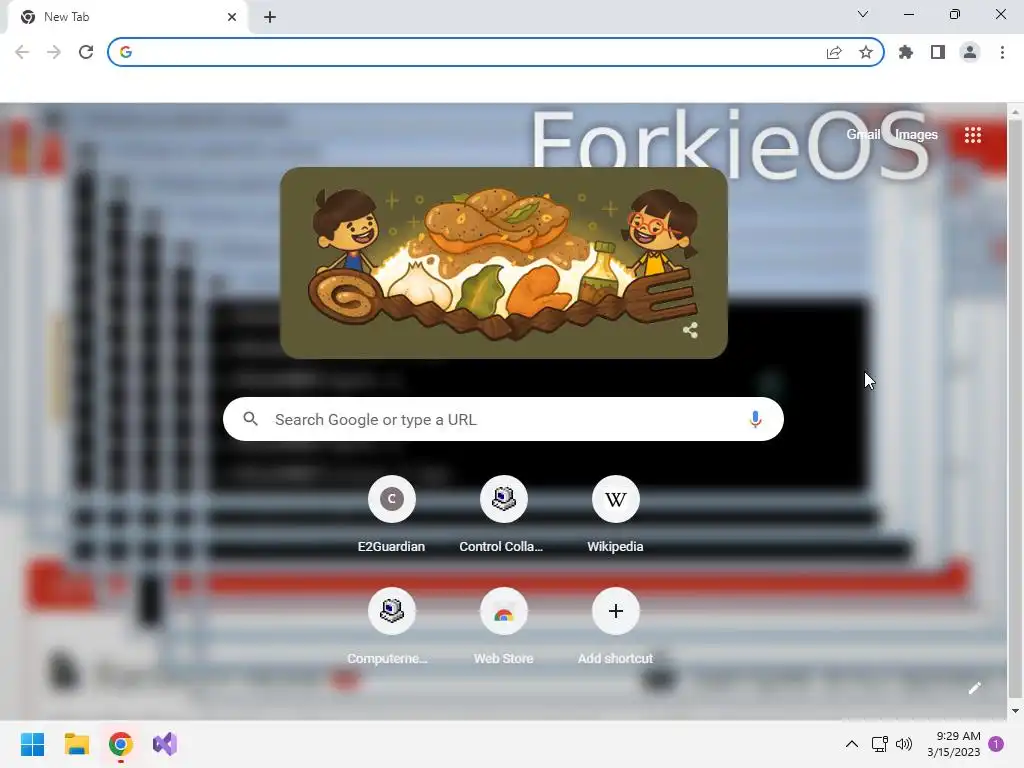Open the Google apps grid
Screen dimensions: 1024x768
(973, 135)
